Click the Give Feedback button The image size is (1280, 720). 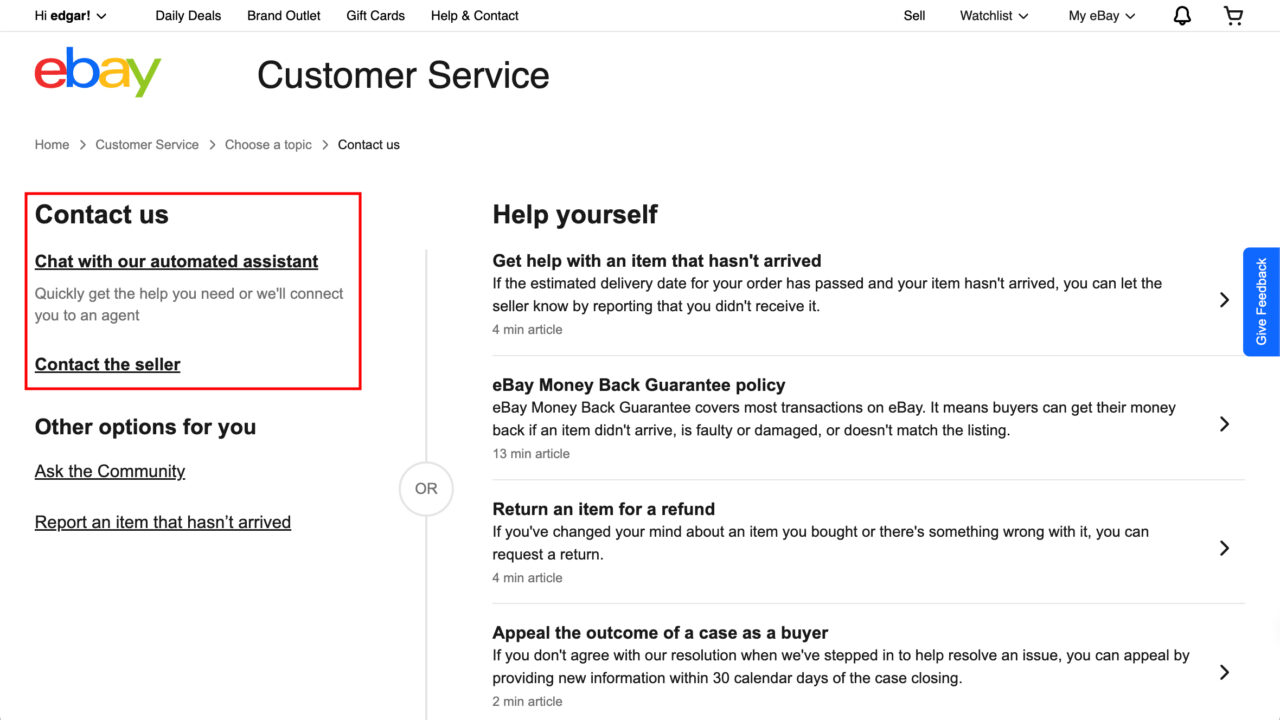[x=1262, y=301]
